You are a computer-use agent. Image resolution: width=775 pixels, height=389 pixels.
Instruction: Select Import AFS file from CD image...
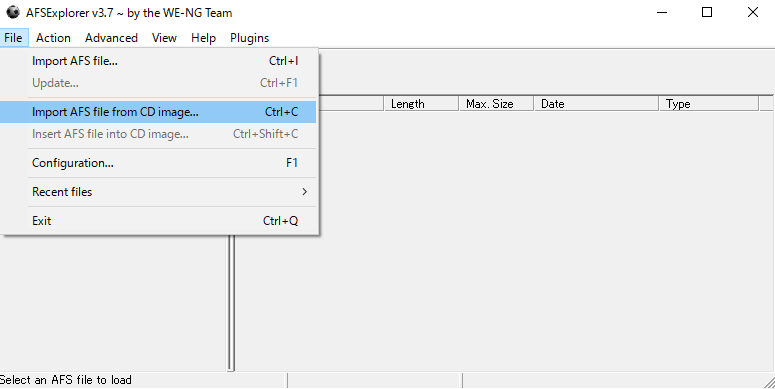(158, 112)
